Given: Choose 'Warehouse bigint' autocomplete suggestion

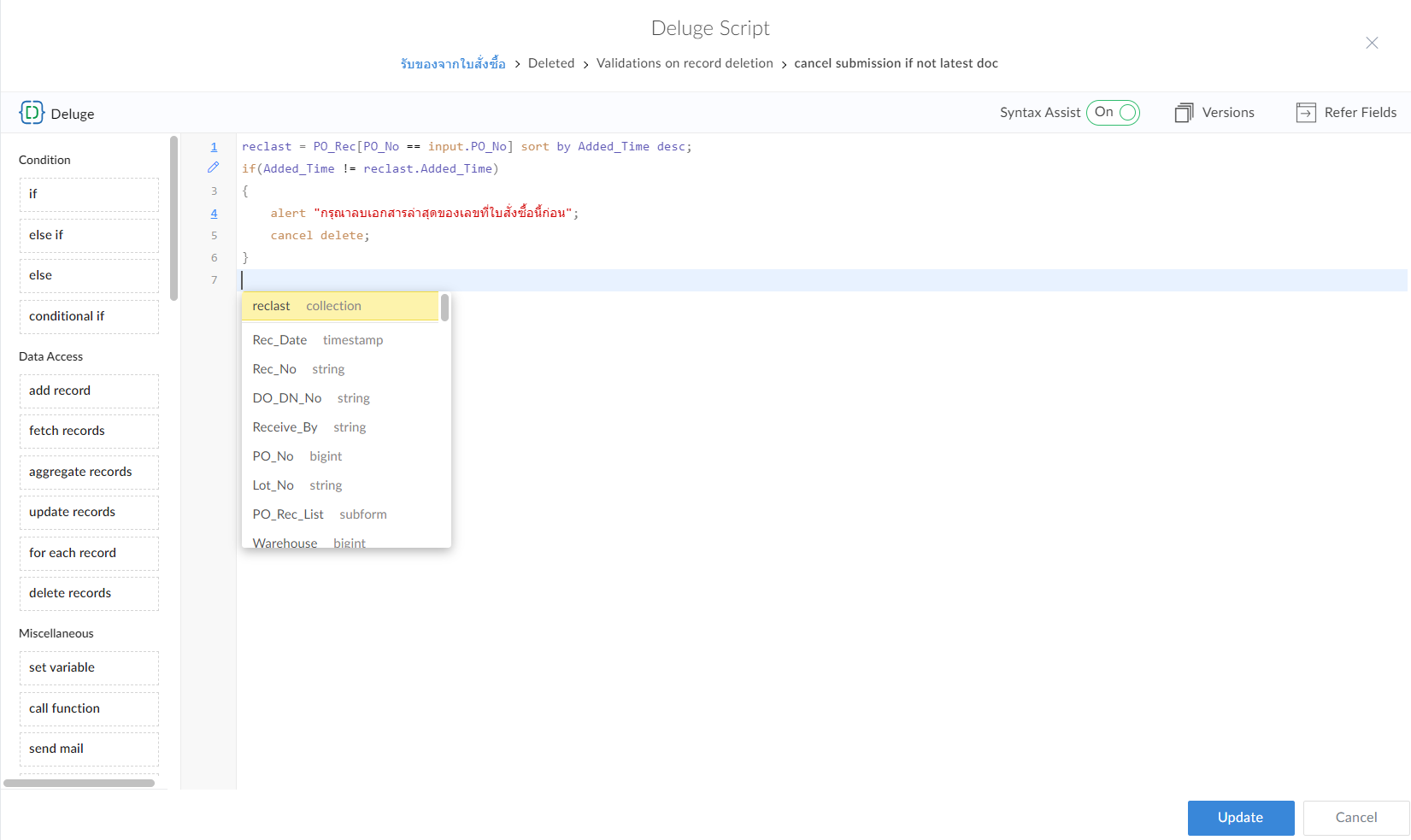Looking at the screenshot, I should point(340,540).
